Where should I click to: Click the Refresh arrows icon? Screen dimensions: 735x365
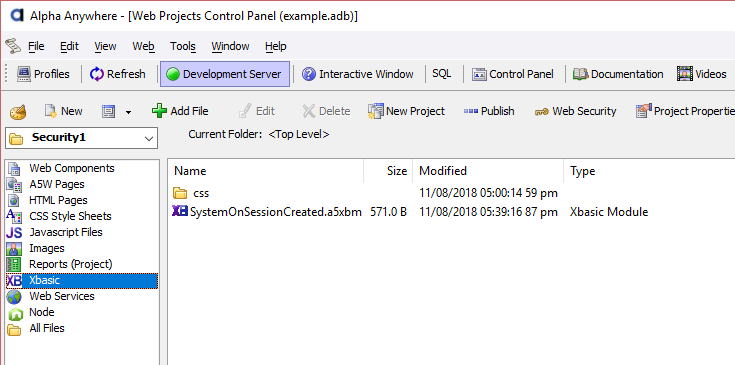pos(97,74)
